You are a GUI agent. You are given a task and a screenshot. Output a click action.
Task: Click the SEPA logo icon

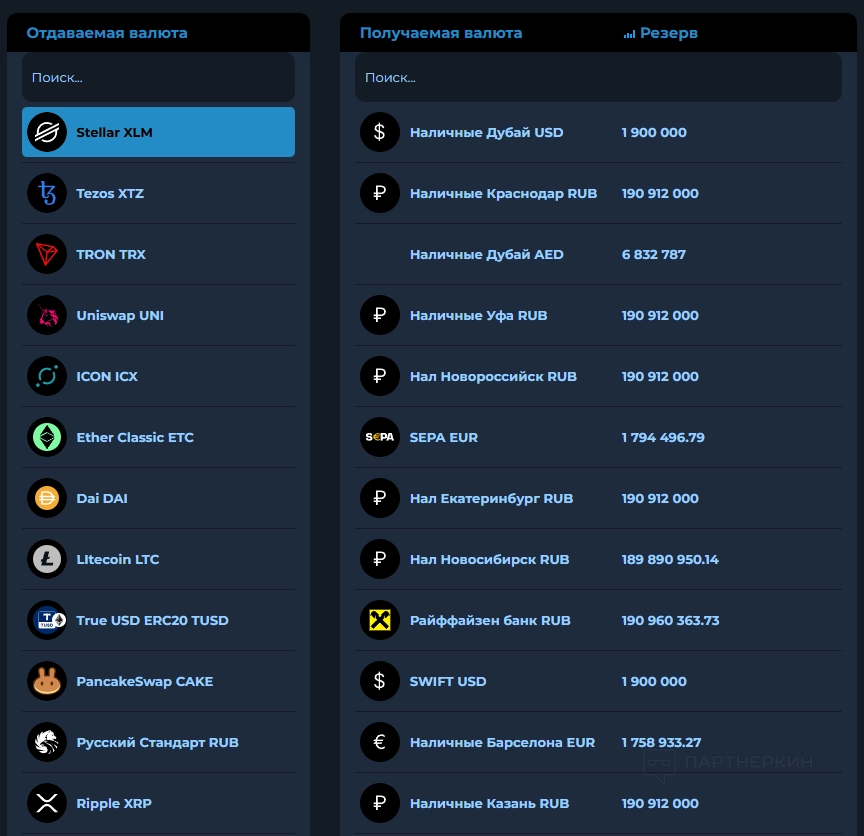[380, 437]
